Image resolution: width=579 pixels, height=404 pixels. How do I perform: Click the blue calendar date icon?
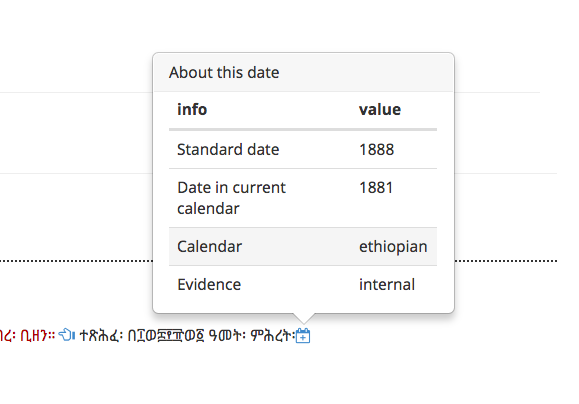(303, 335)
